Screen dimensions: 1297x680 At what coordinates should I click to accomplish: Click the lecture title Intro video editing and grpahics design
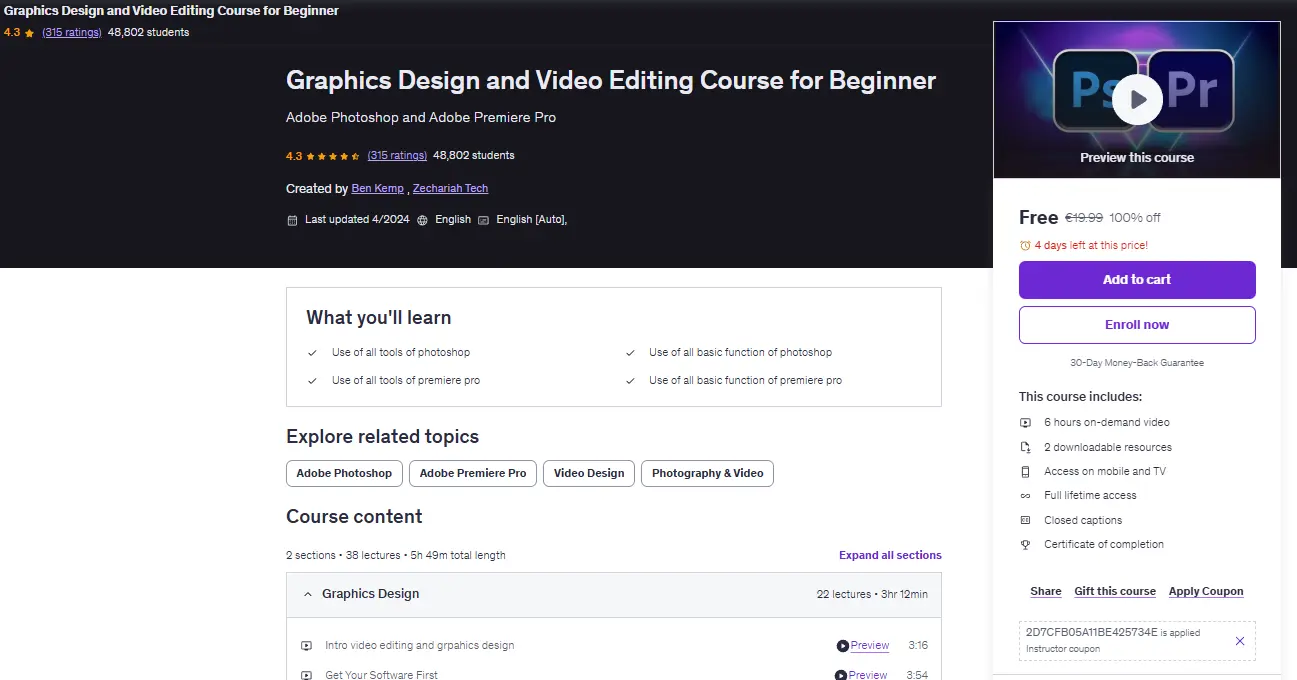pyautogui.click(x=420, y=646)
